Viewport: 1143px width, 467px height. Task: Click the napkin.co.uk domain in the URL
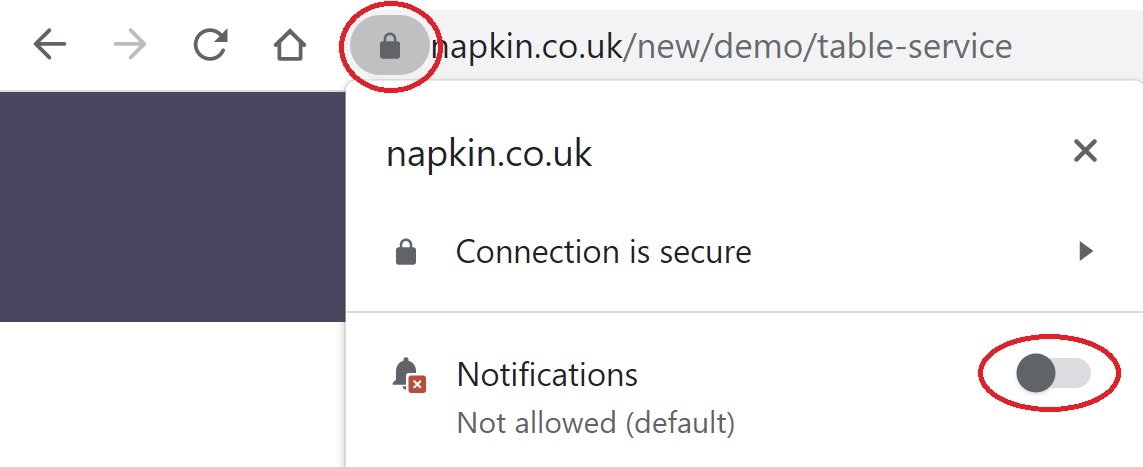[x=530, y=46]
